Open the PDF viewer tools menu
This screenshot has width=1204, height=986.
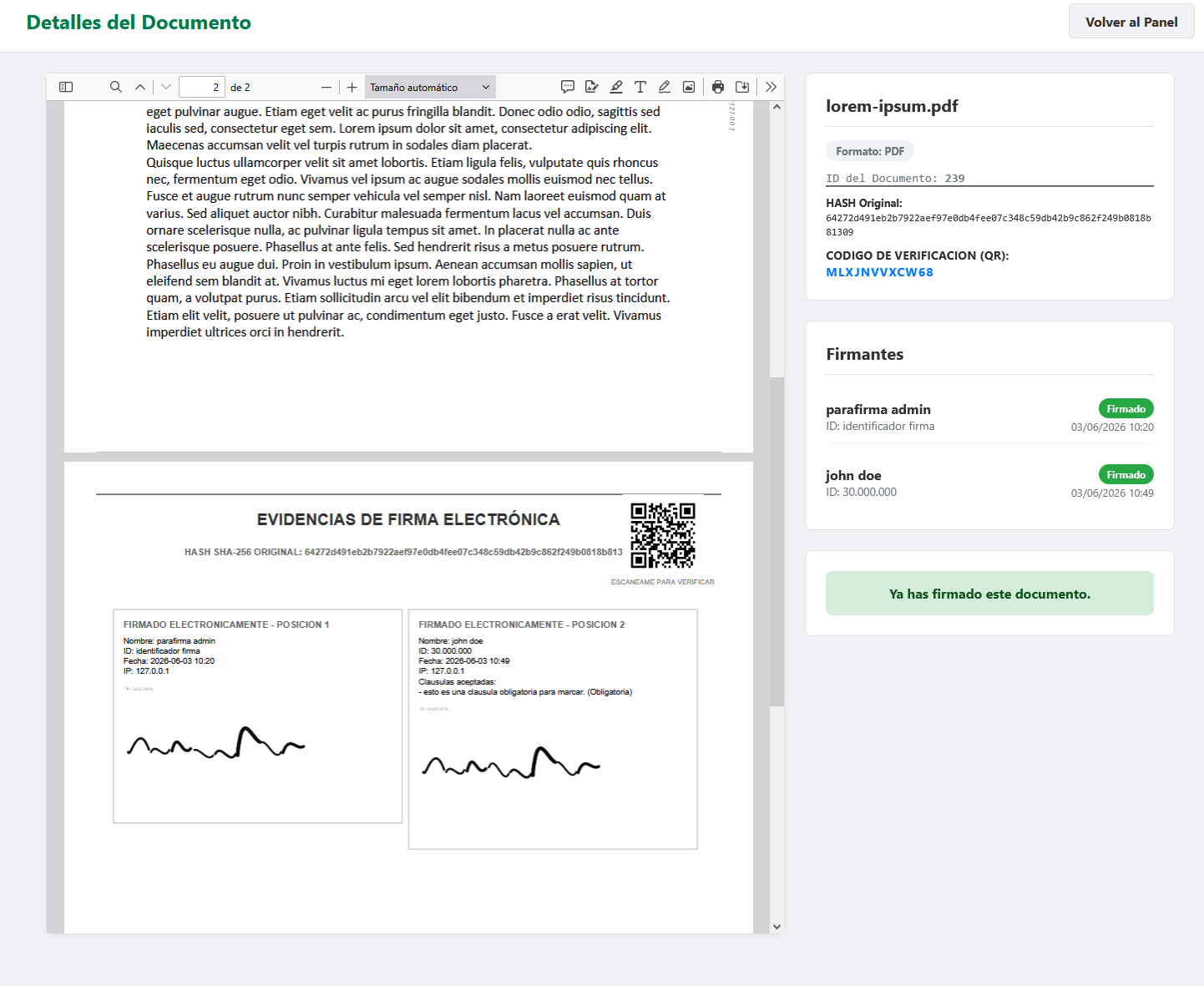(771, 87)
